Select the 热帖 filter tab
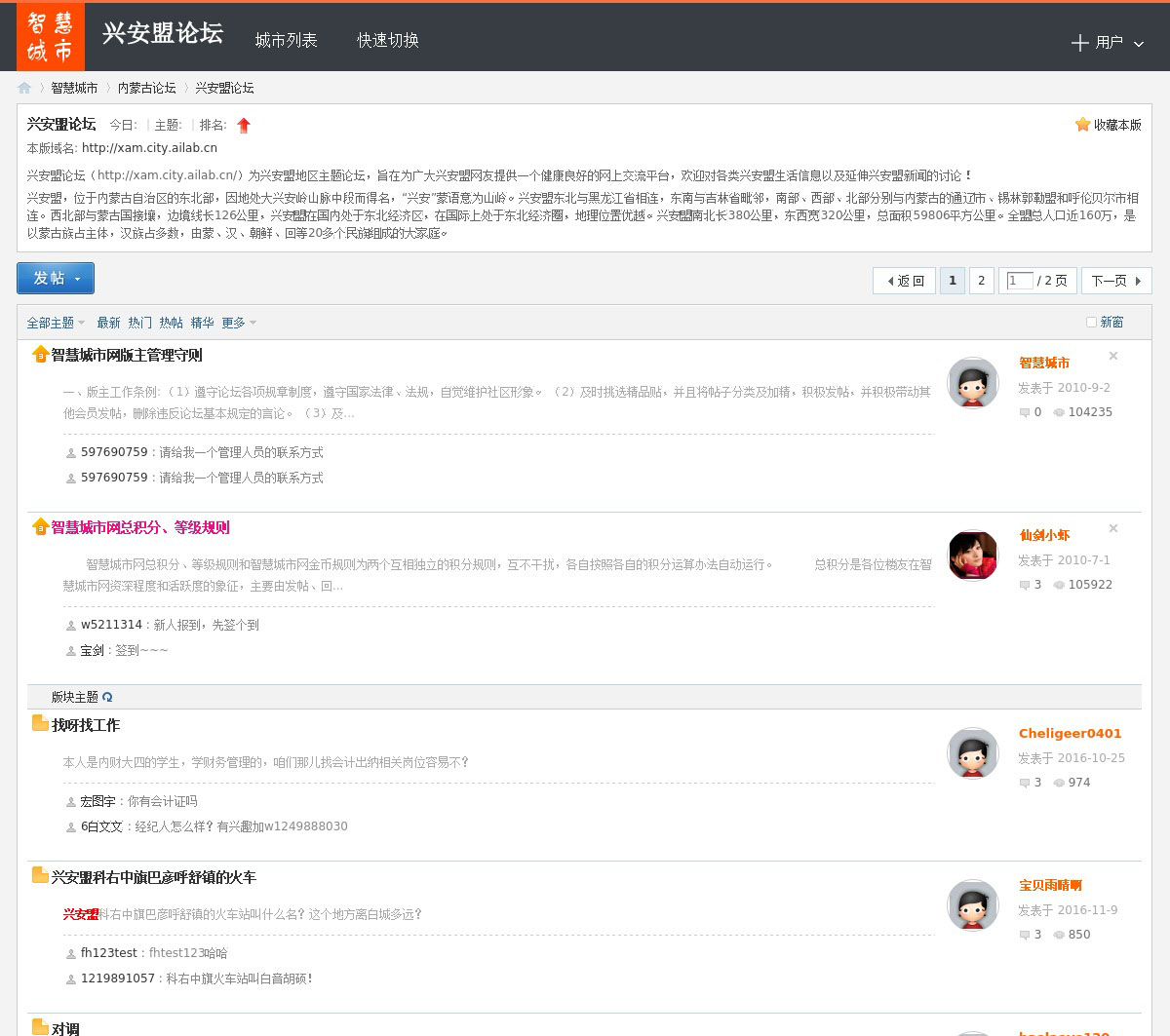The width and height of the screenshot is (1170, 1036). coord(171,323)
